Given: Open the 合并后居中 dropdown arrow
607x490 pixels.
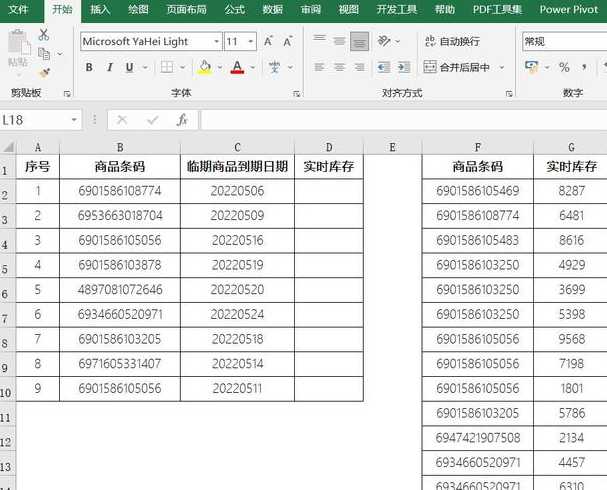Looking at the screenshot, I should pos(502,67).
